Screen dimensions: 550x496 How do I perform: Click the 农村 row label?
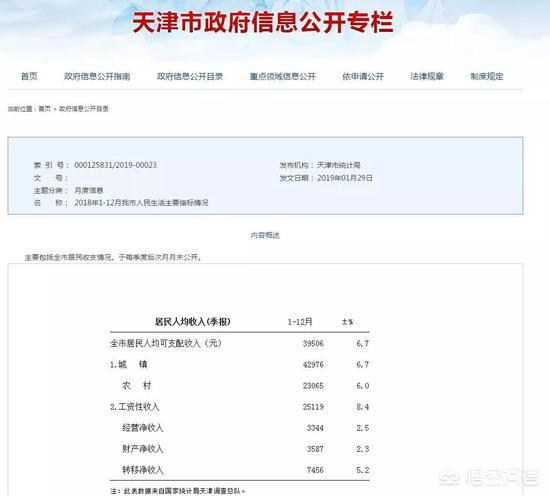click(136, 386)
